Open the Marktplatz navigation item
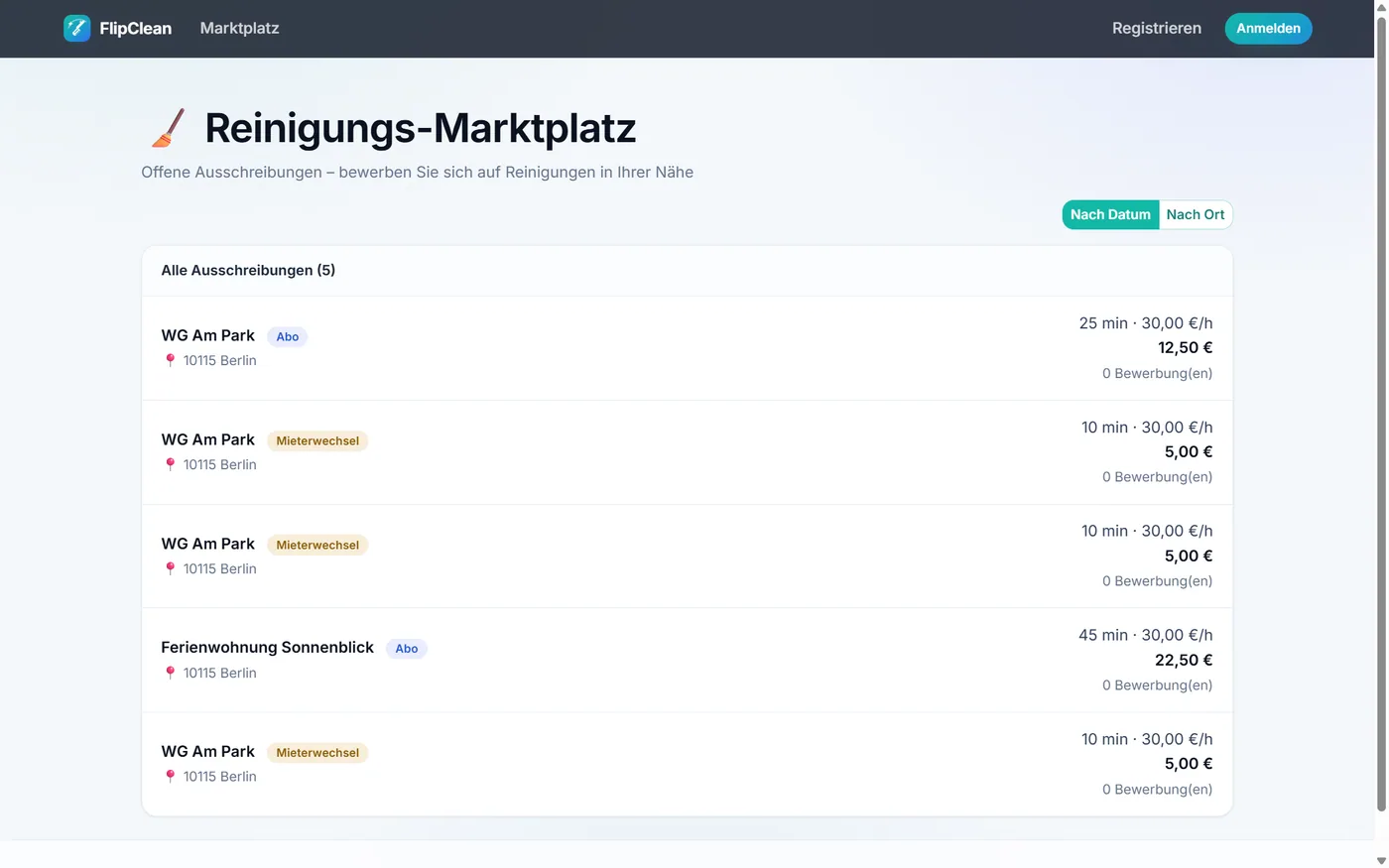This screenshot has width=1389, height=868. tap(239, 29)
